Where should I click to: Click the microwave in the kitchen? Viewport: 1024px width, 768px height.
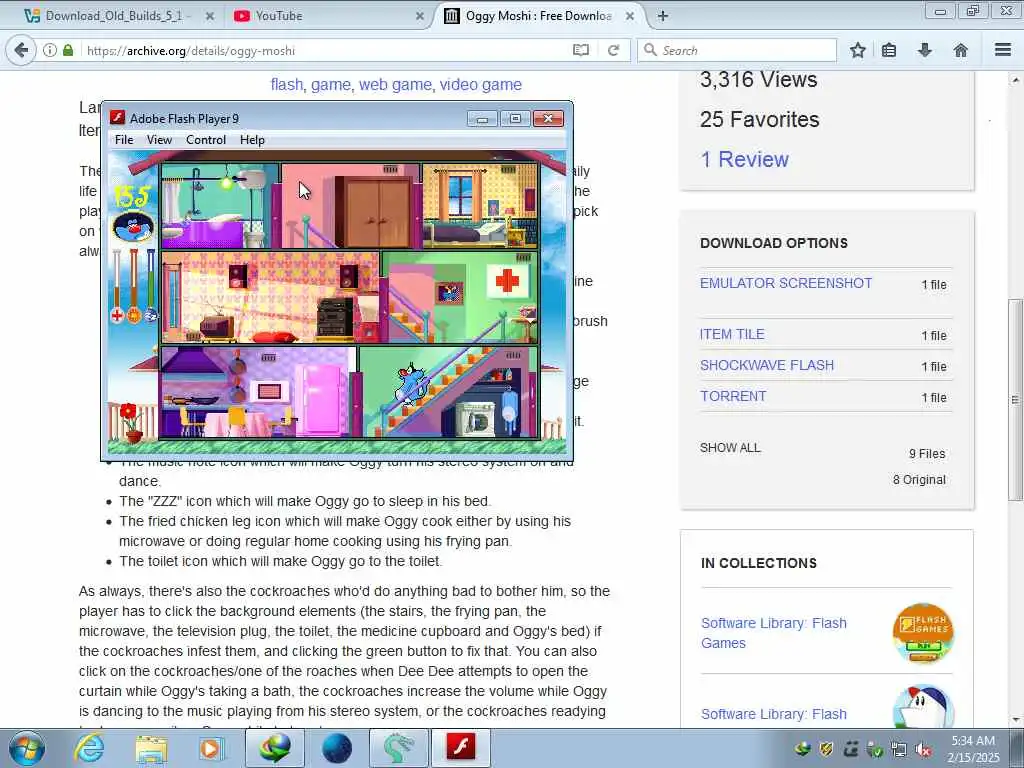click(x=270, y=391)
